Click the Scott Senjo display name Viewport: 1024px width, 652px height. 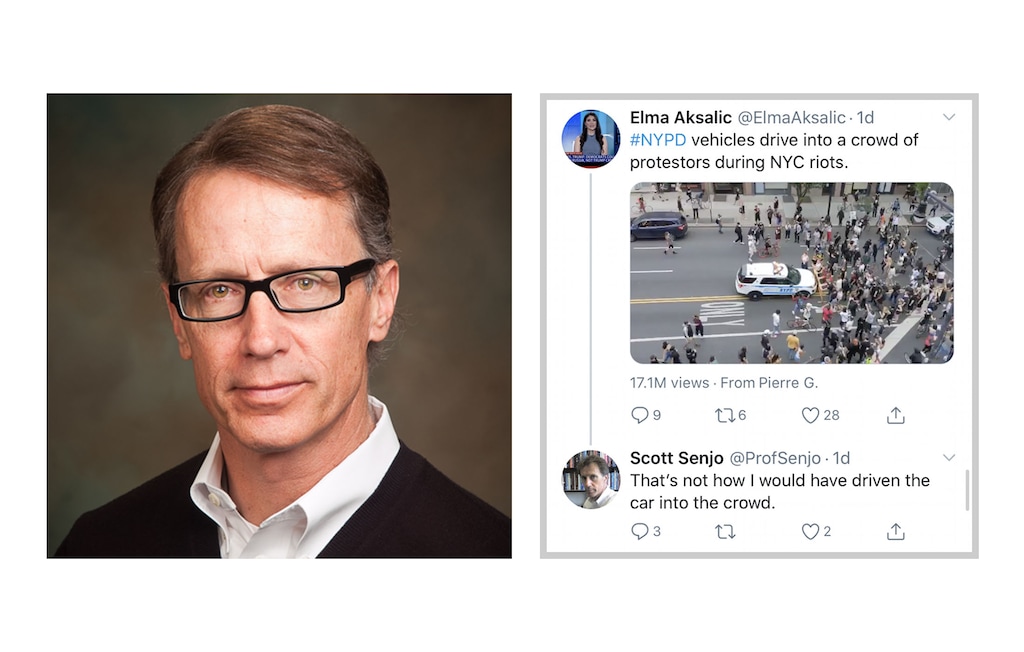click(x=676, y=458)
